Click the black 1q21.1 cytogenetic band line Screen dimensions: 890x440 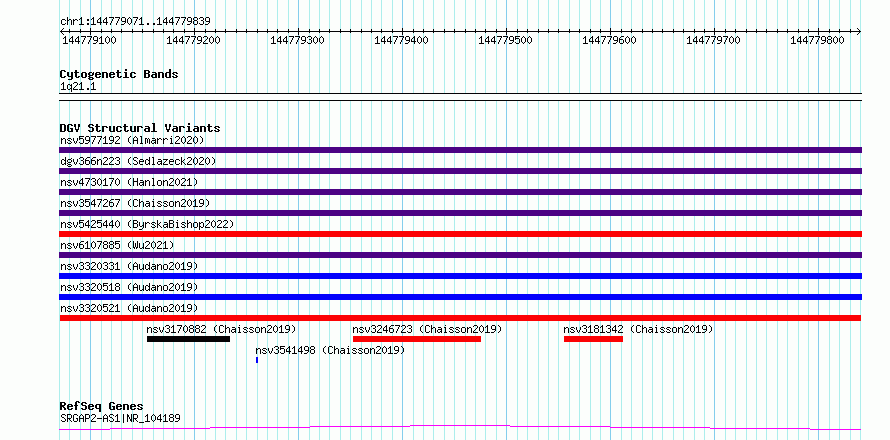tap(460, 97)
